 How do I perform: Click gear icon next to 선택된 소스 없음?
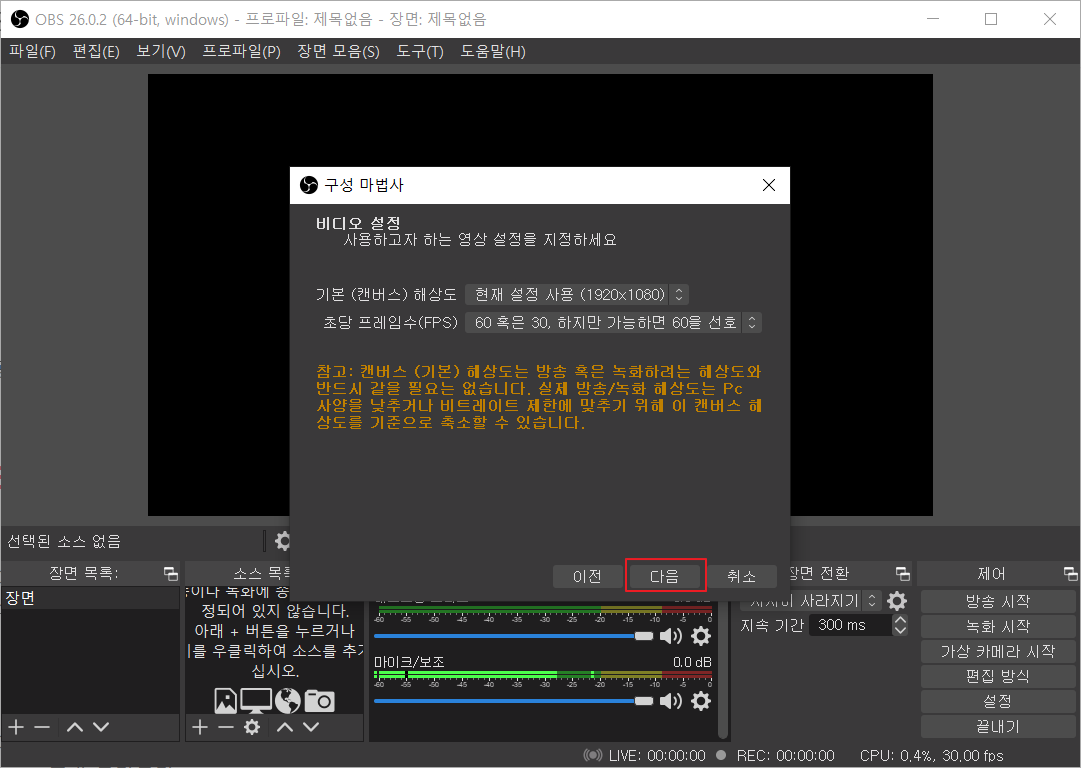(x=282, y=540)
